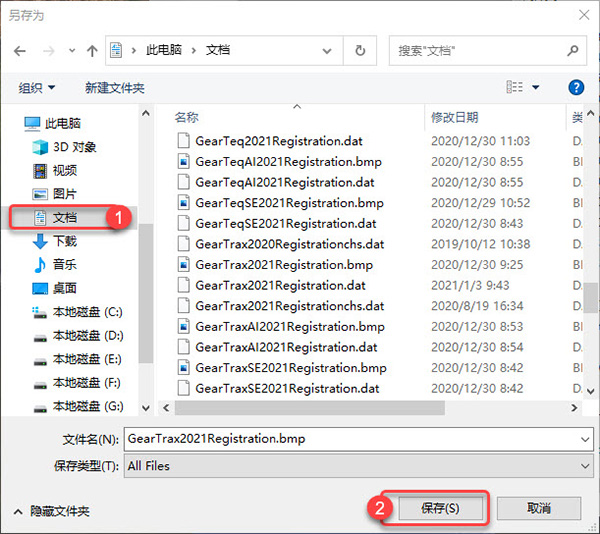Screen dimensions: 600x534
Task: Refresh the current folder view
Action: click(360, 50)
